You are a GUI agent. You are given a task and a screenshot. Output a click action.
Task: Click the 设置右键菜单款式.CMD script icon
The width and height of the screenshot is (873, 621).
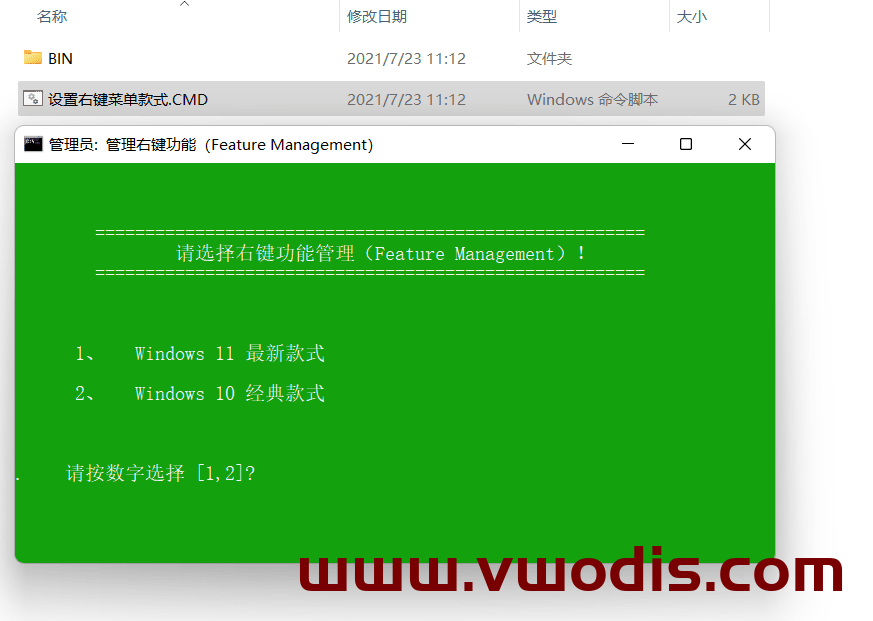(32, 99)
